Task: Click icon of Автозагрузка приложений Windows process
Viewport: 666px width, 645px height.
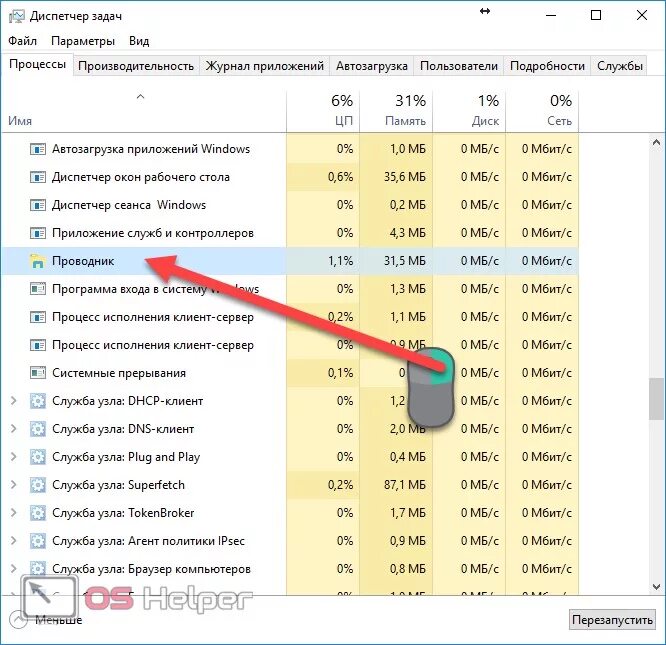Action: tap(38, 149)
